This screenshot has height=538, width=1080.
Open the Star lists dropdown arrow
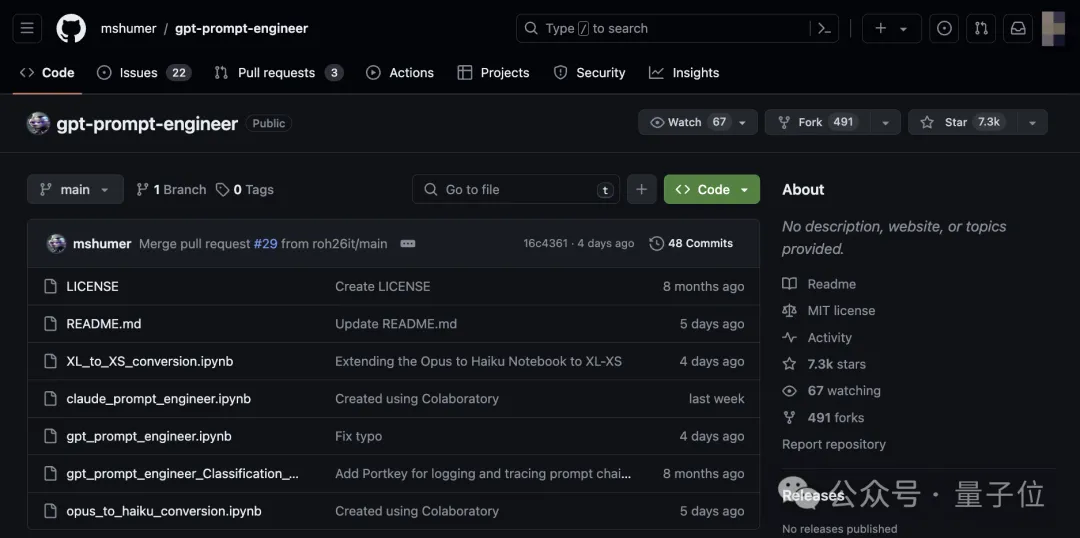(x=1032, y=123)
